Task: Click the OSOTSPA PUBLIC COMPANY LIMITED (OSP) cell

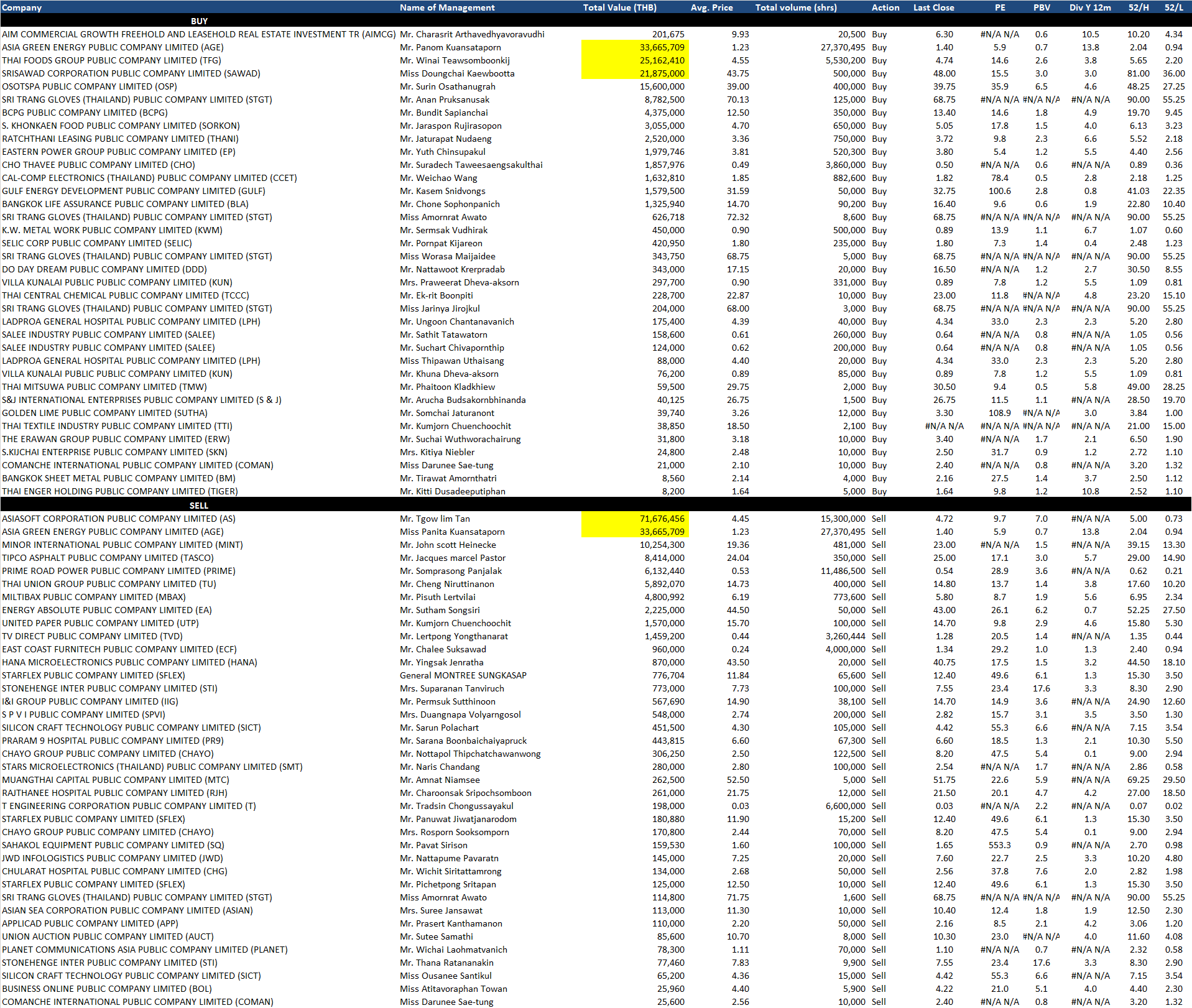Action: 90,86
